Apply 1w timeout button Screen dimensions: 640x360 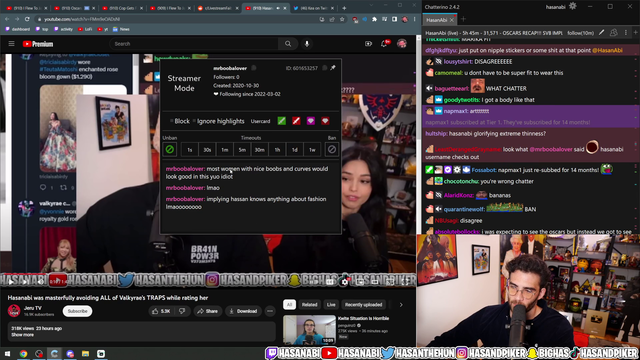312,150
